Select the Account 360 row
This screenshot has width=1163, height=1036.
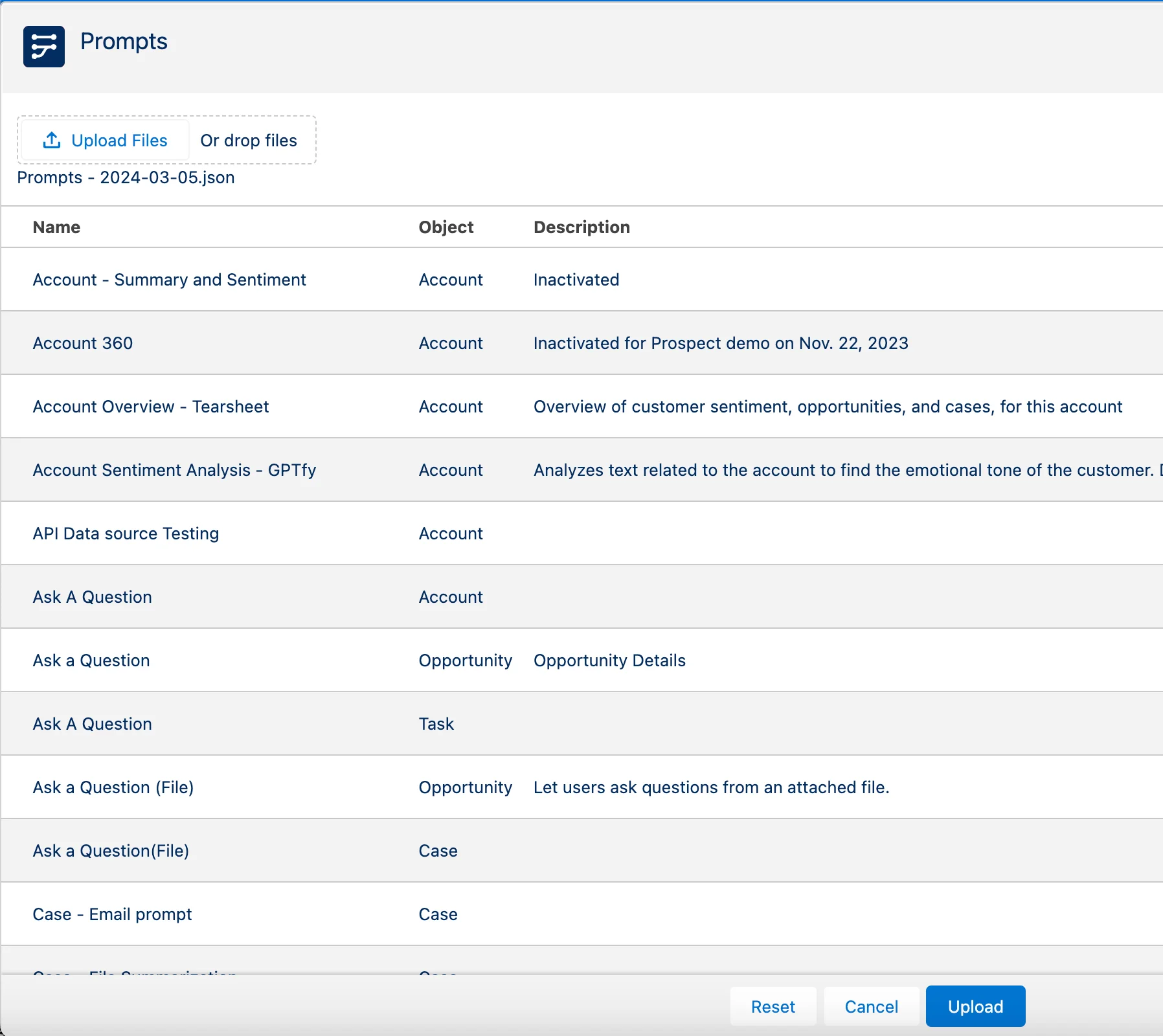581,343
